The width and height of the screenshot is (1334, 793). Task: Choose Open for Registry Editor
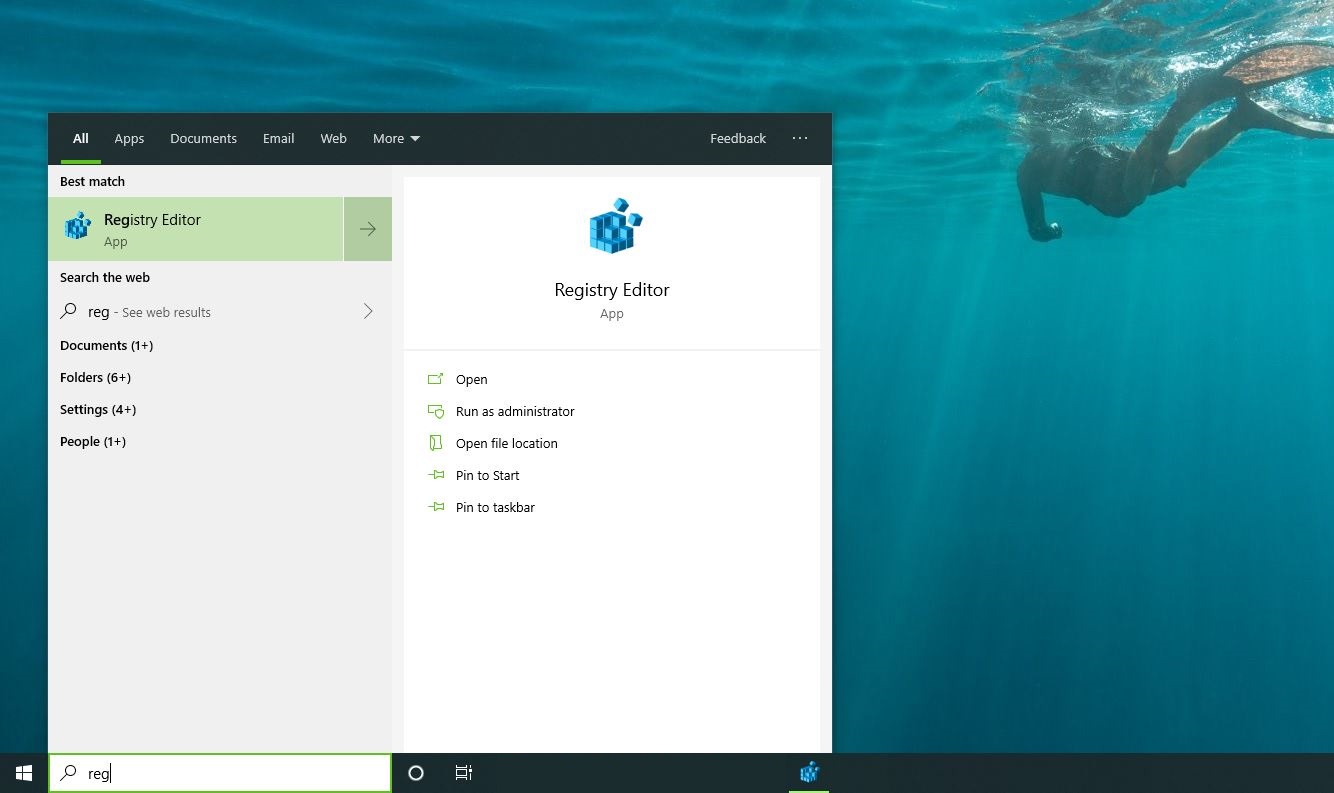coord(472,379)
